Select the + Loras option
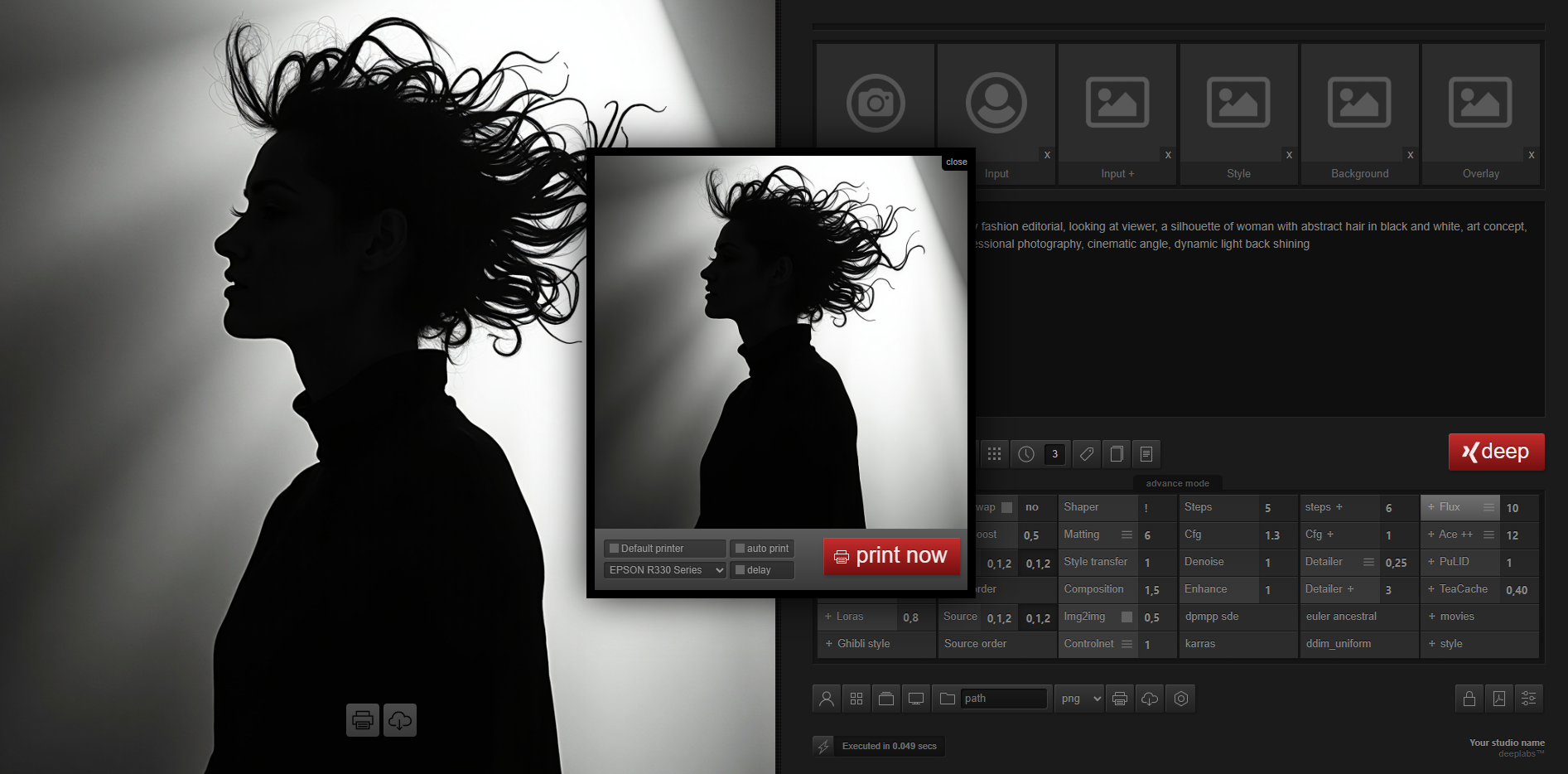Viewport: 1568px width, 774px height. coord(857,617)
